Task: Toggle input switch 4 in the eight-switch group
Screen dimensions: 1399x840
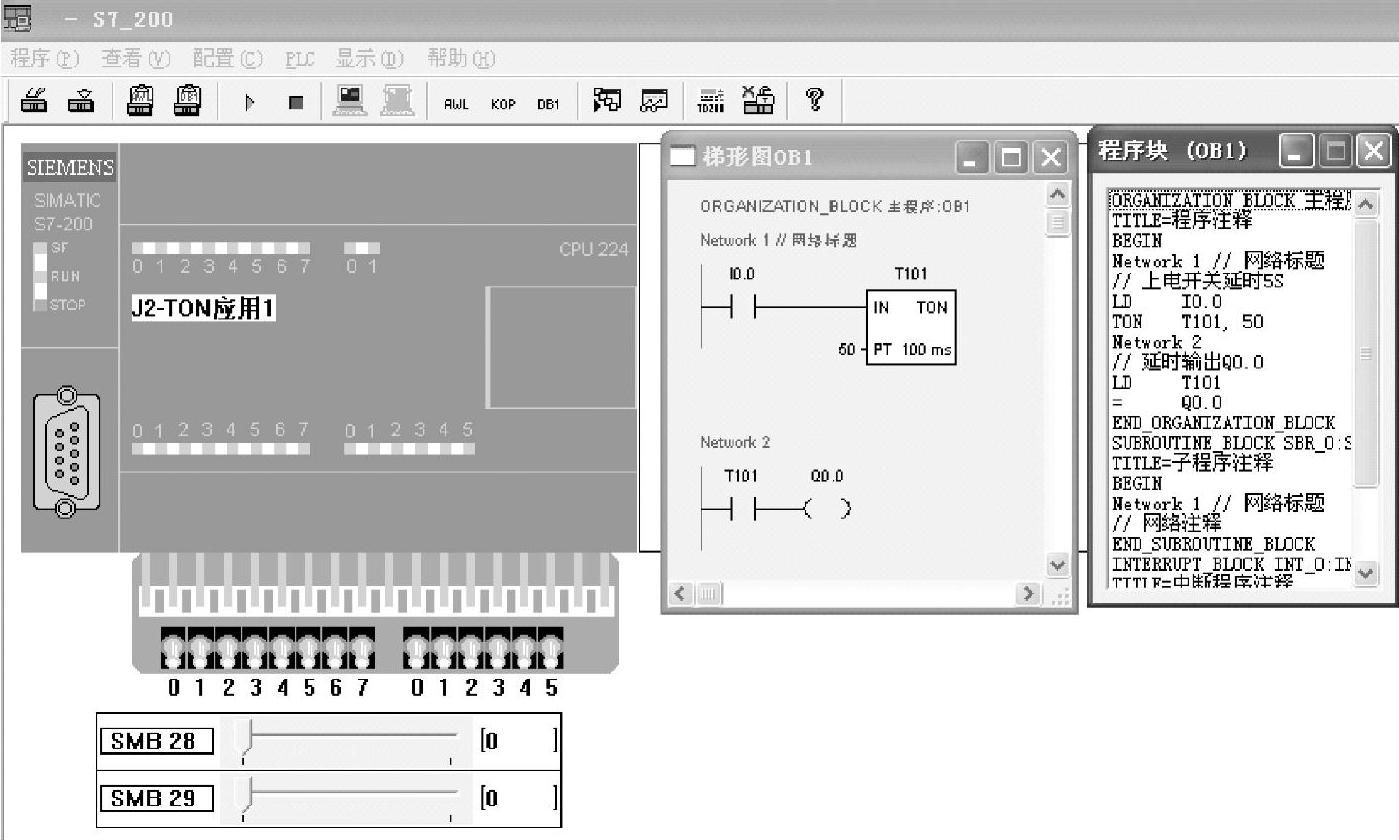Action: [282, 649]
